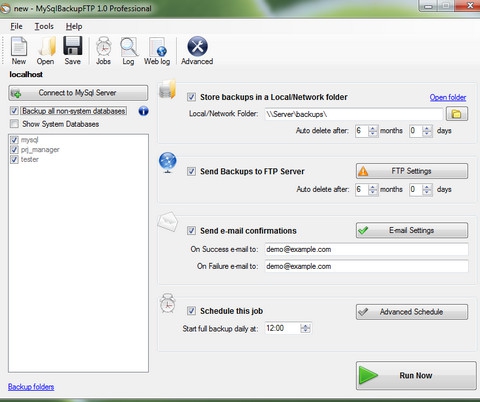Click Connect to MySql Server button
Viewport: 480px width, 402px height.
(78, 93)
